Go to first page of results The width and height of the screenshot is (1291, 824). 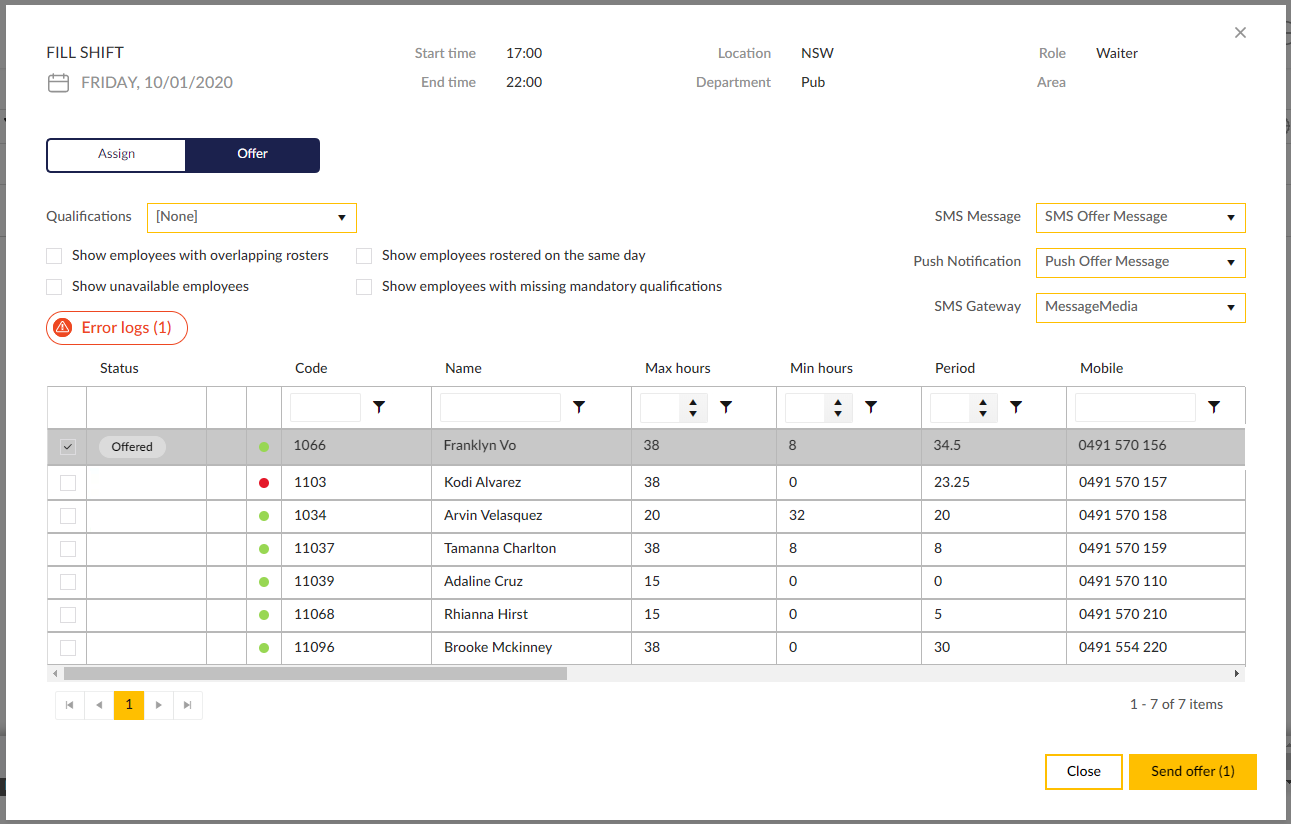coord(69,705)
